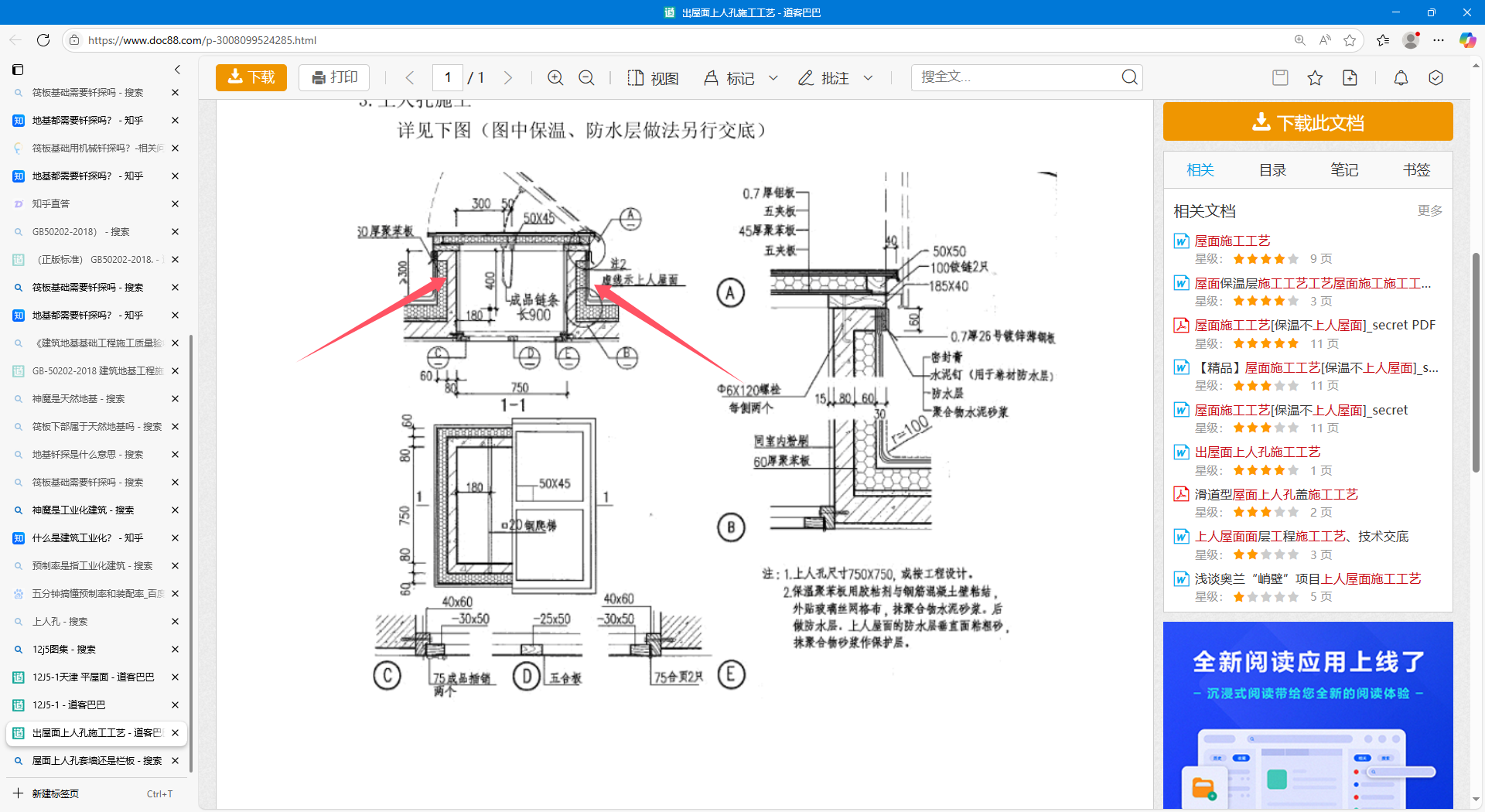Click the orange 下载 download button
This screenshot has height=812, width=1485.
click(251, 77)
